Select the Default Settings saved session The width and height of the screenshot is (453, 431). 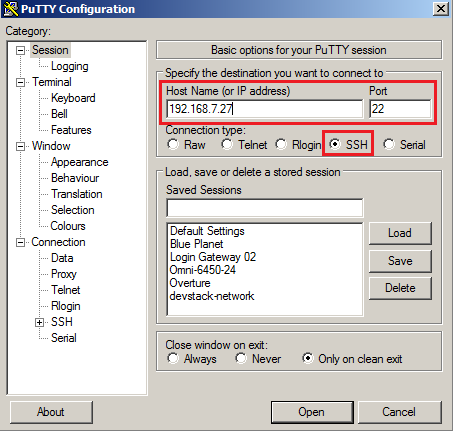207,231
